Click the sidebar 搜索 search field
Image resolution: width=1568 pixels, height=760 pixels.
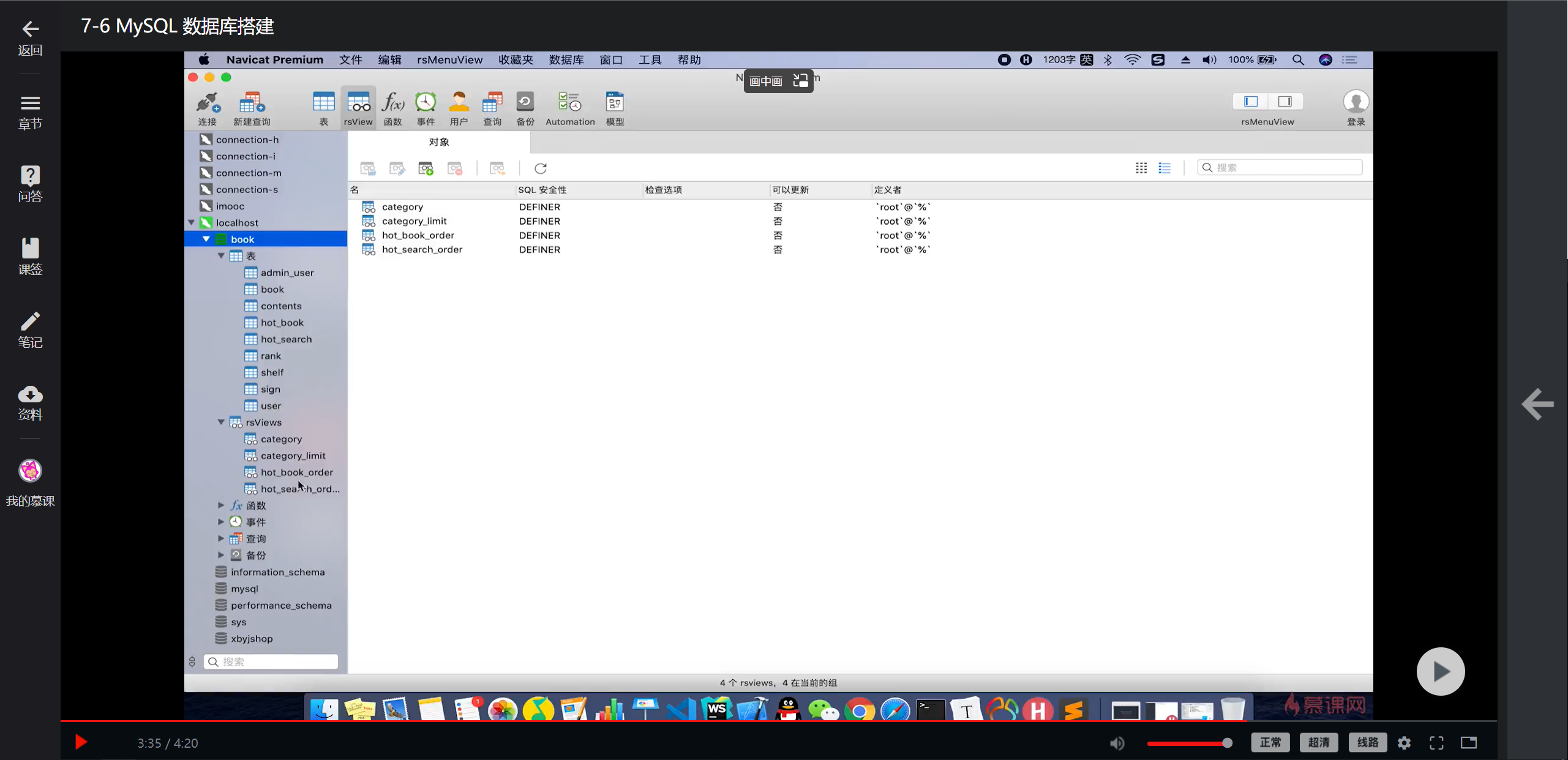click(271, 661)
